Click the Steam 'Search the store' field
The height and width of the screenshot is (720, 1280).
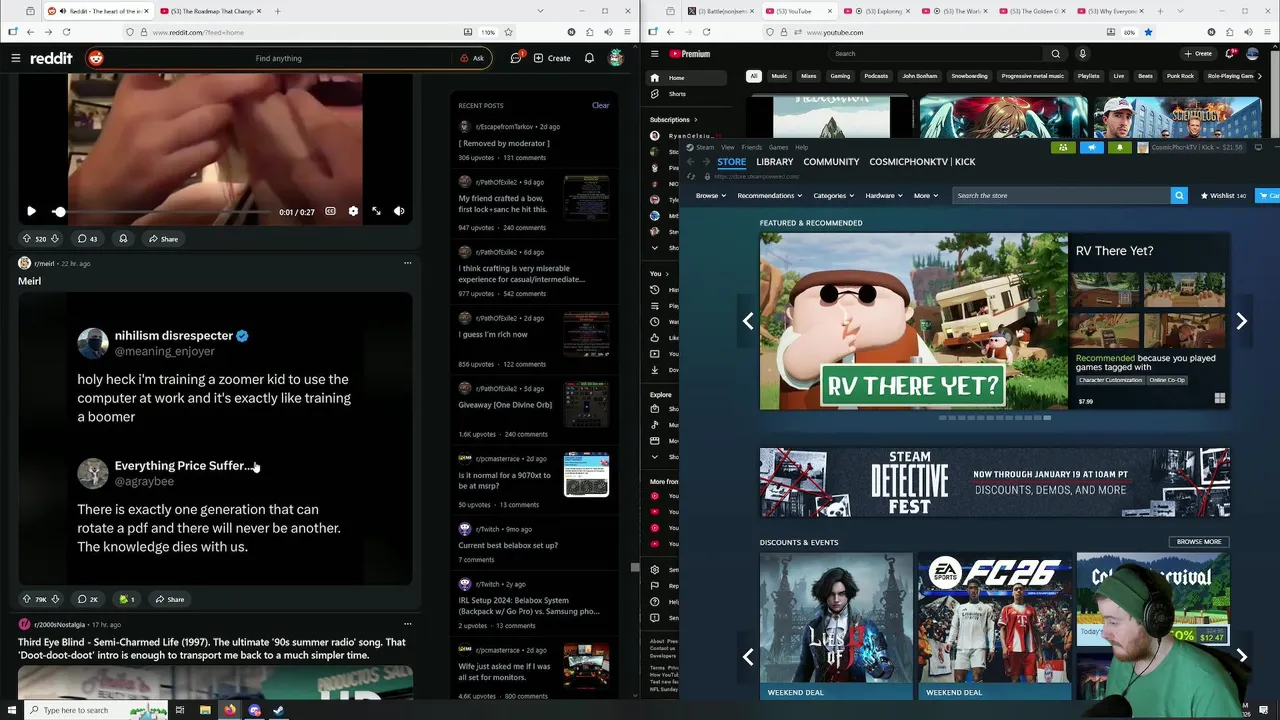click(x=1061, y=196)
